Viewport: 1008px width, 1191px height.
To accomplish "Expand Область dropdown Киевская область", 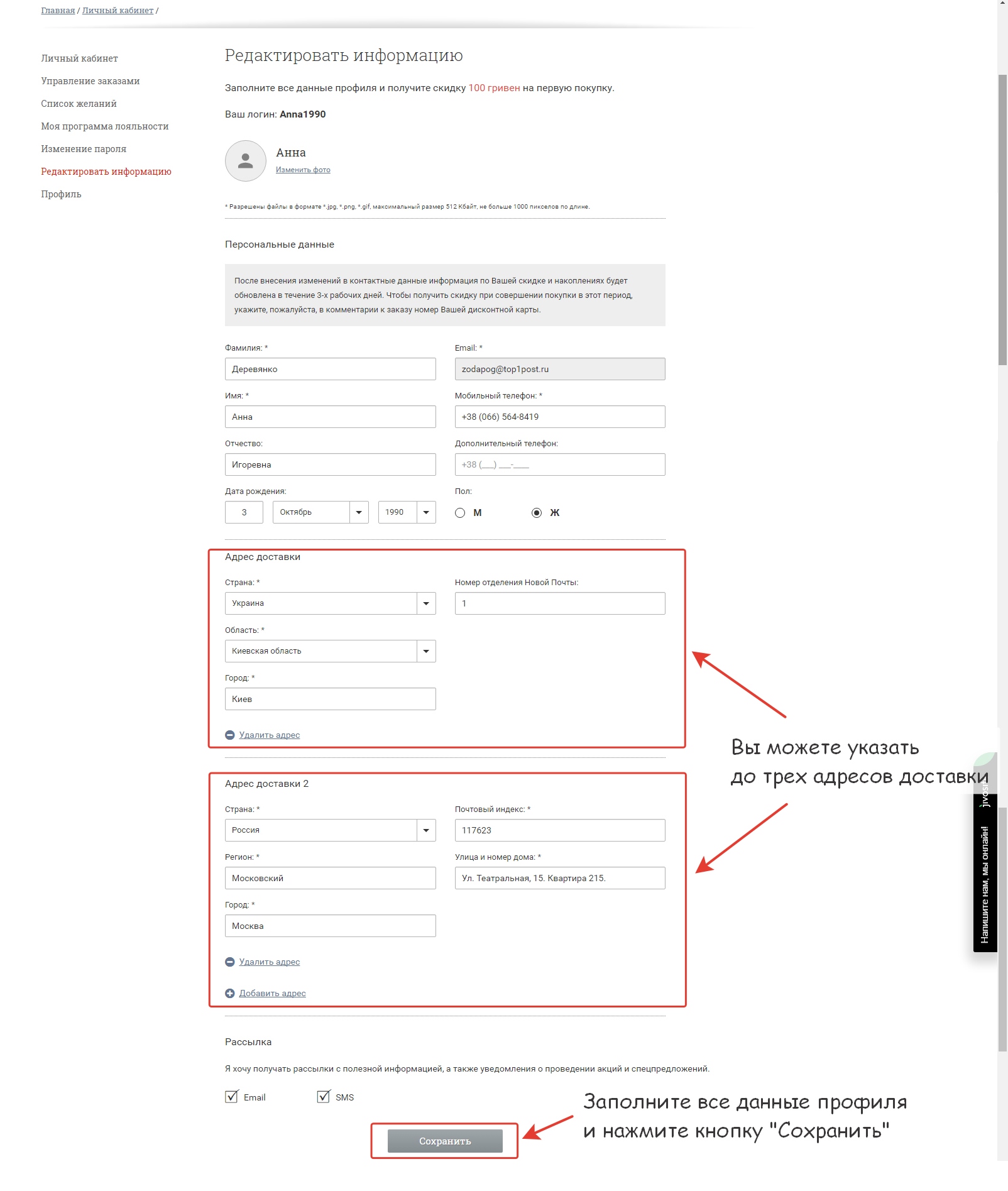I will pos(330,651).
